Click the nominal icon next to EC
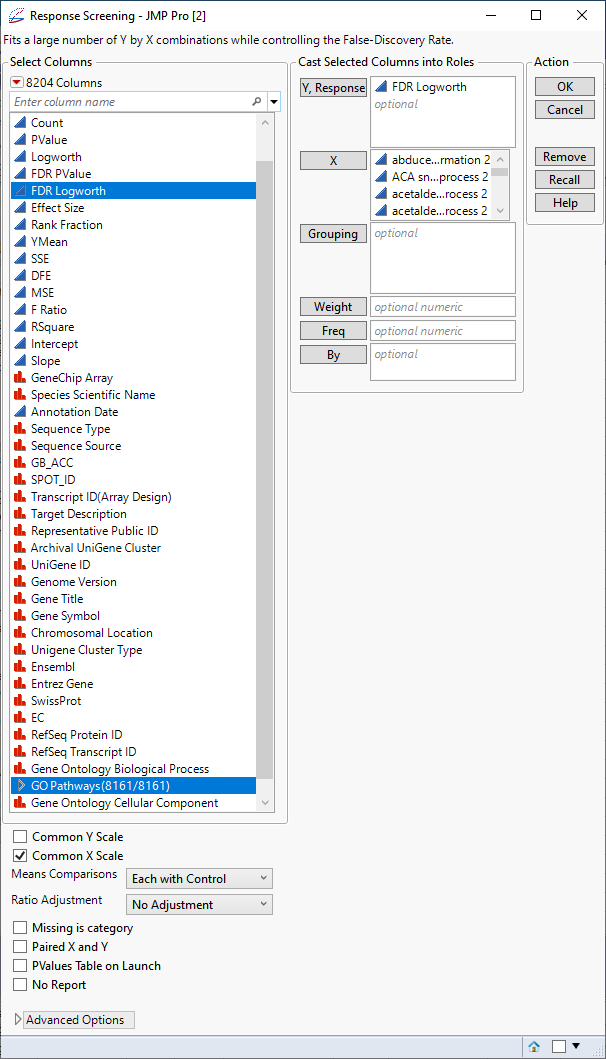This screenshot has width=606, height=1059. 20,718
